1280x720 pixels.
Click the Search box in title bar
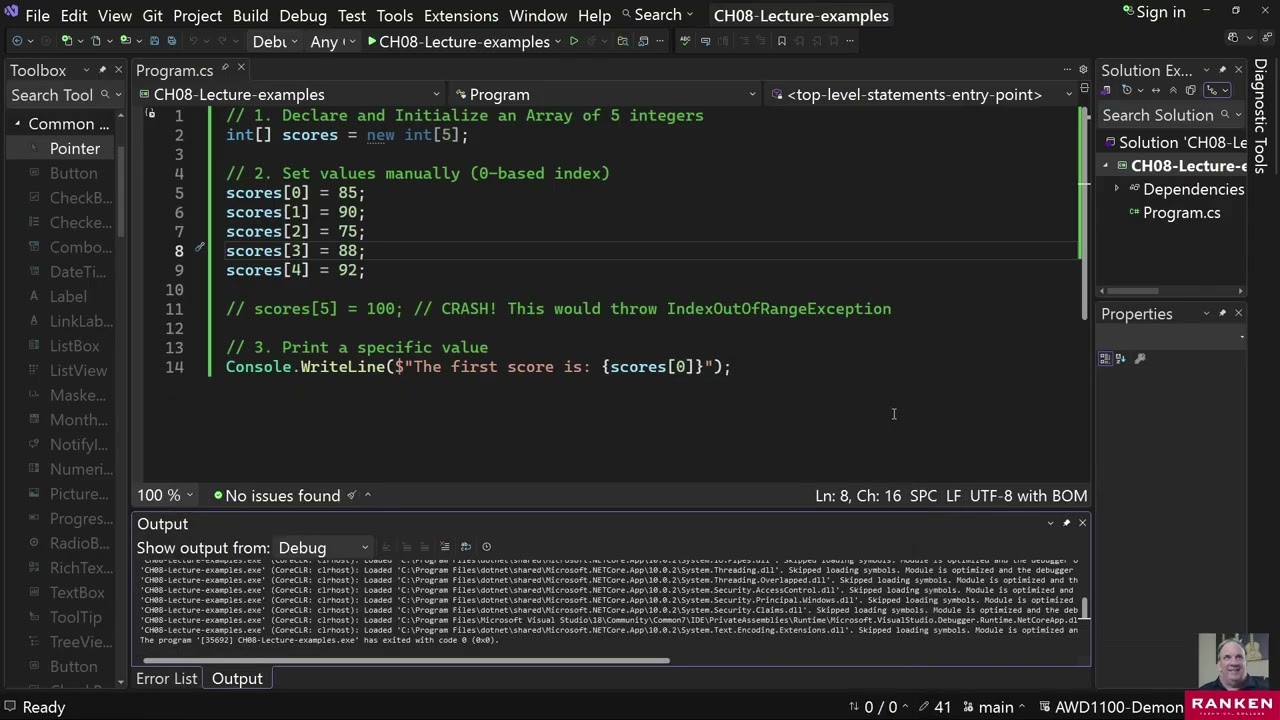pos(657,14)
